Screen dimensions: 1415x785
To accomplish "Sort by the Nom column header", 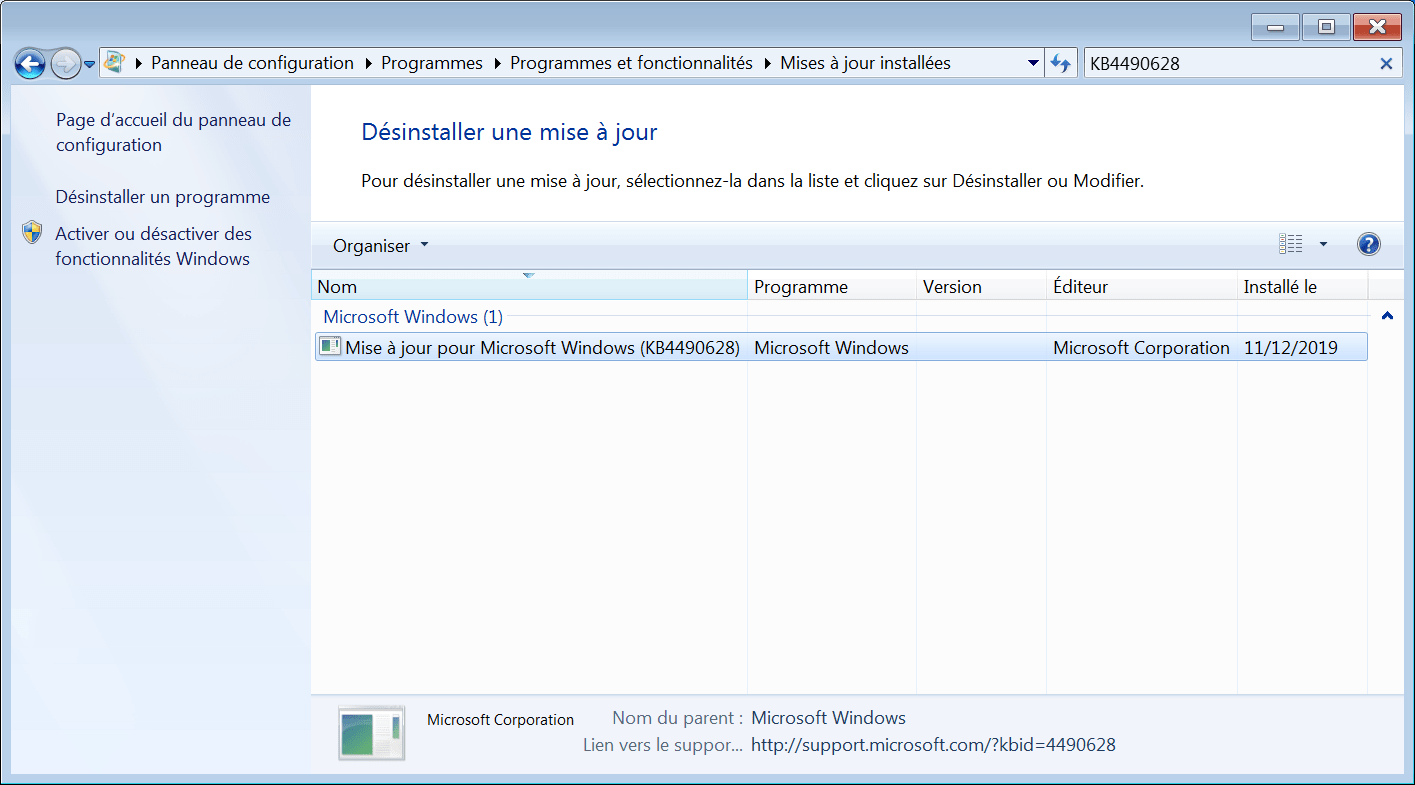I will tap(529, 286).
